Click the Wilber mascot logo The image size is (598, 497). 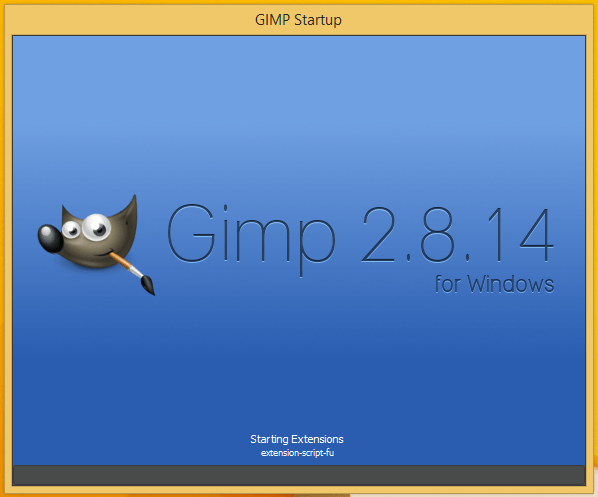[x=96, y=245]
